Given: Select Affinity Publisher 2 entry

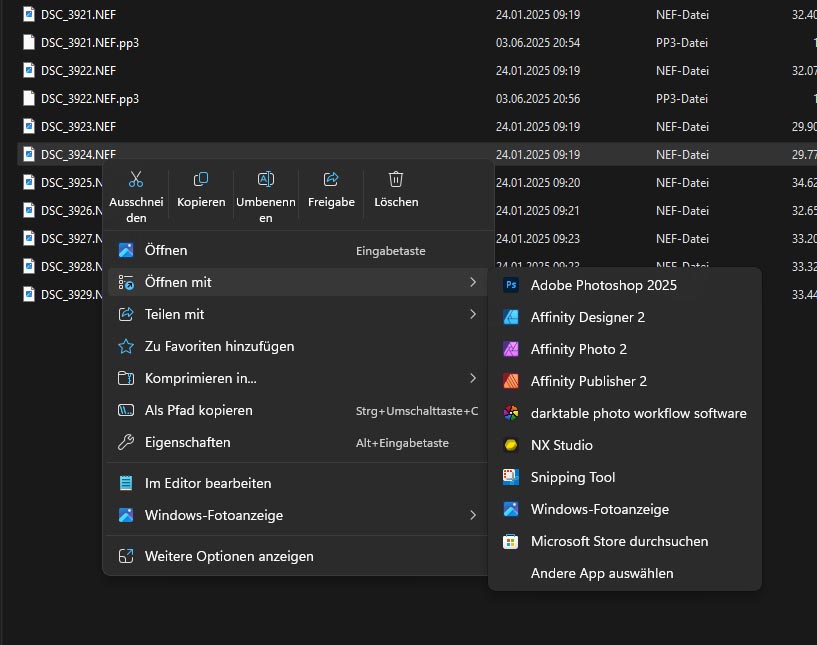Looking at the screenshot, I should pos(588,381).
